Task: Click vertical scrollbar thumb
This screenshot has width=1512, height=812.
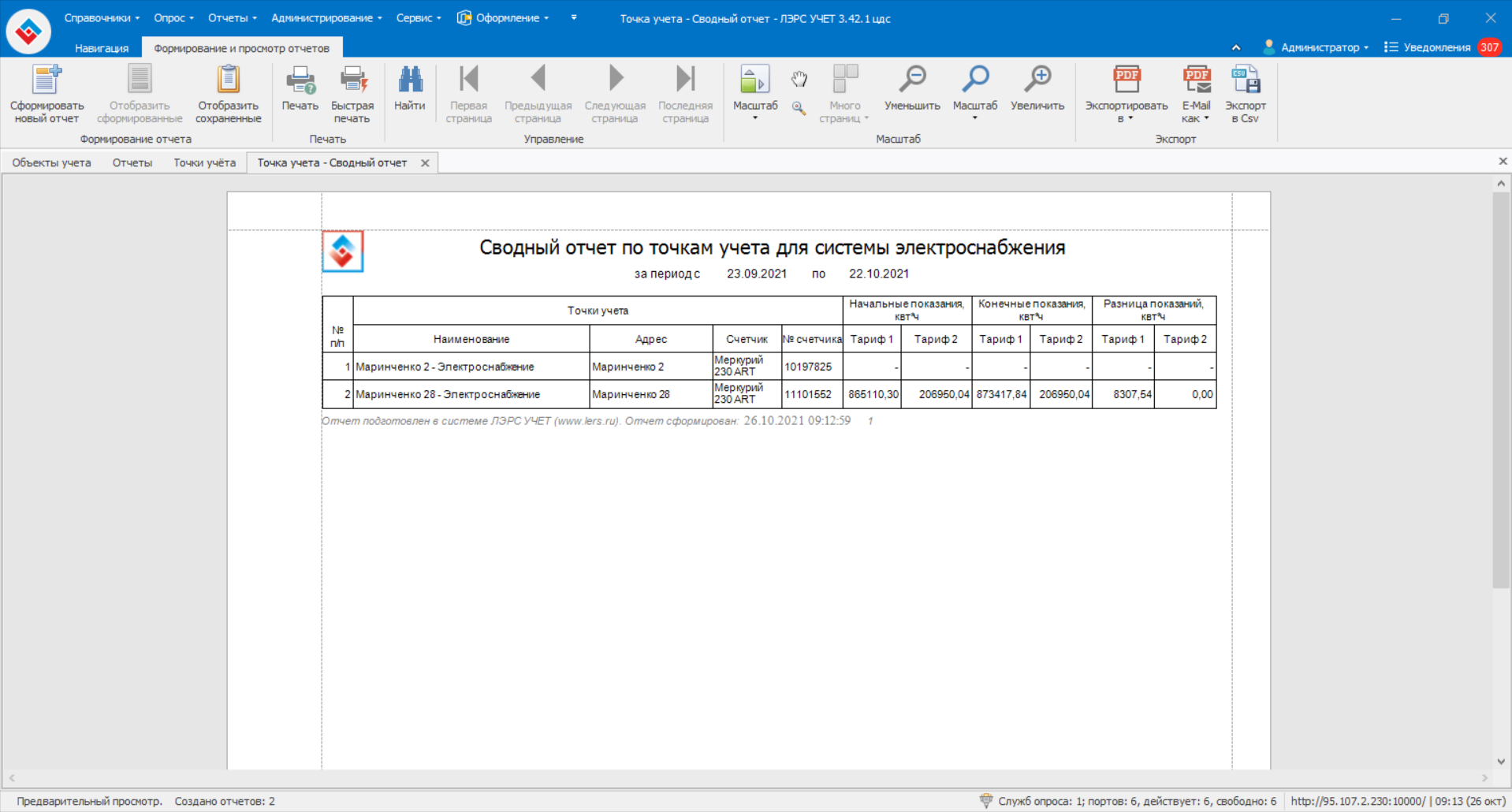Action: click(1501, 391)
